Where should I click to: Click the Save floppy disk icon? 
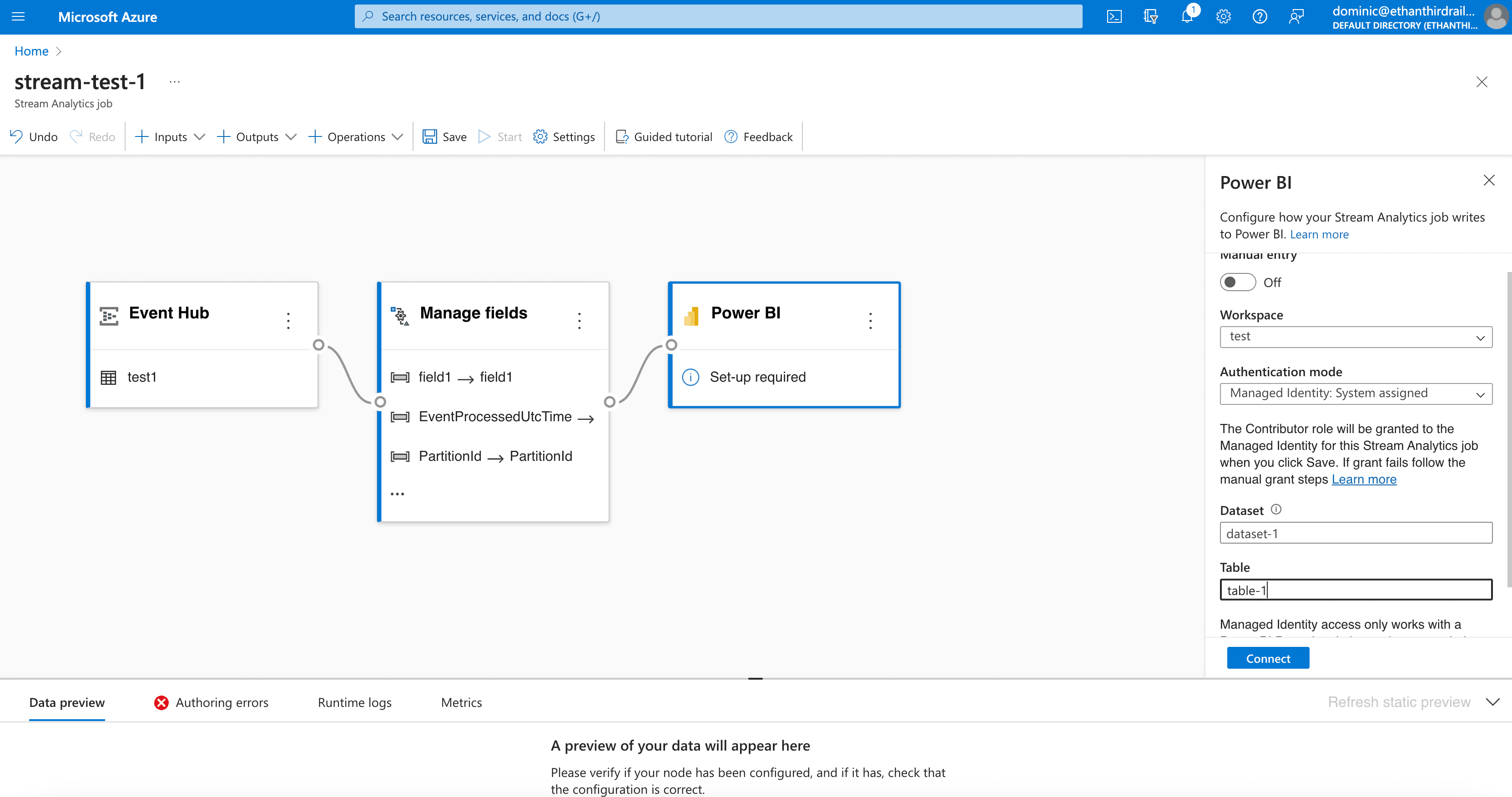430,136
